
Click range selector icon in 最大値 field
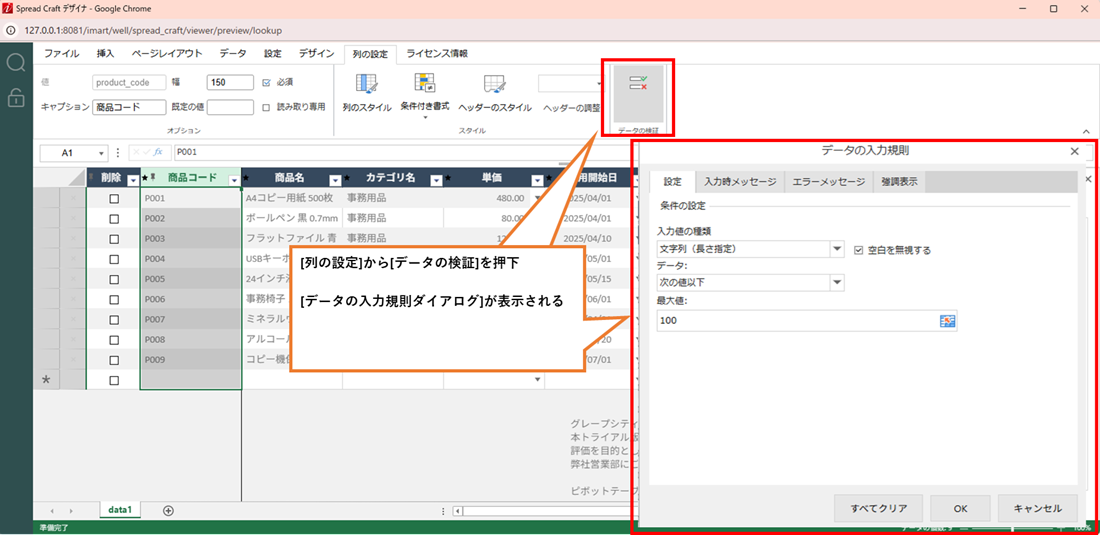pyautogui.click(x=947, y=321)
